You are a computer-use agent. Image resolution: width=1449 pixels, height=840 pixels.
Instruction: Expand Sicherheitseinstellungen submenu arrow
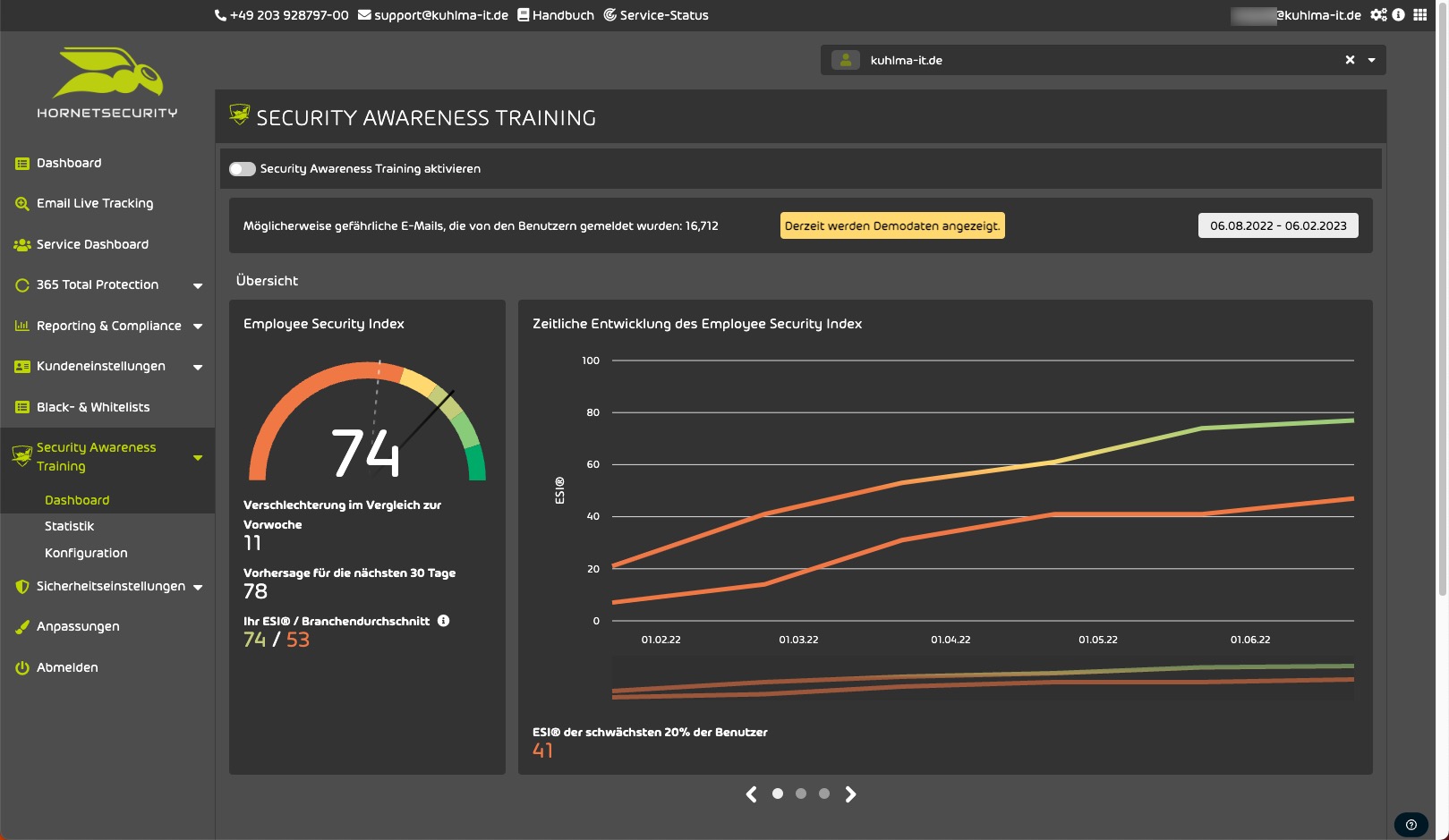point(198,588)
